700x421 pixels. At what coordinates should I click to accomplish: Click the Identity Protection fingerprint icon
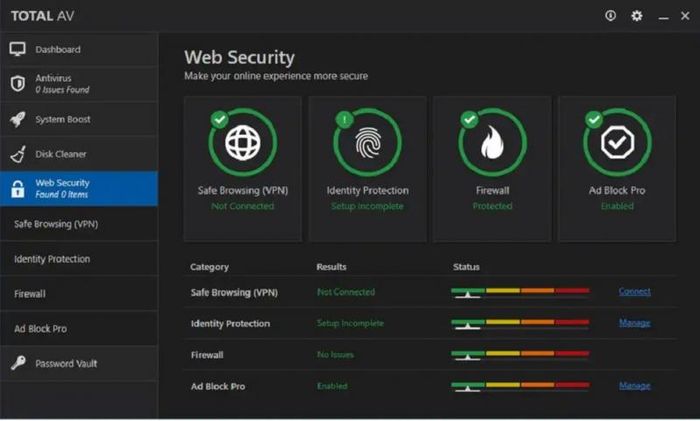click(x=367, y=143)
